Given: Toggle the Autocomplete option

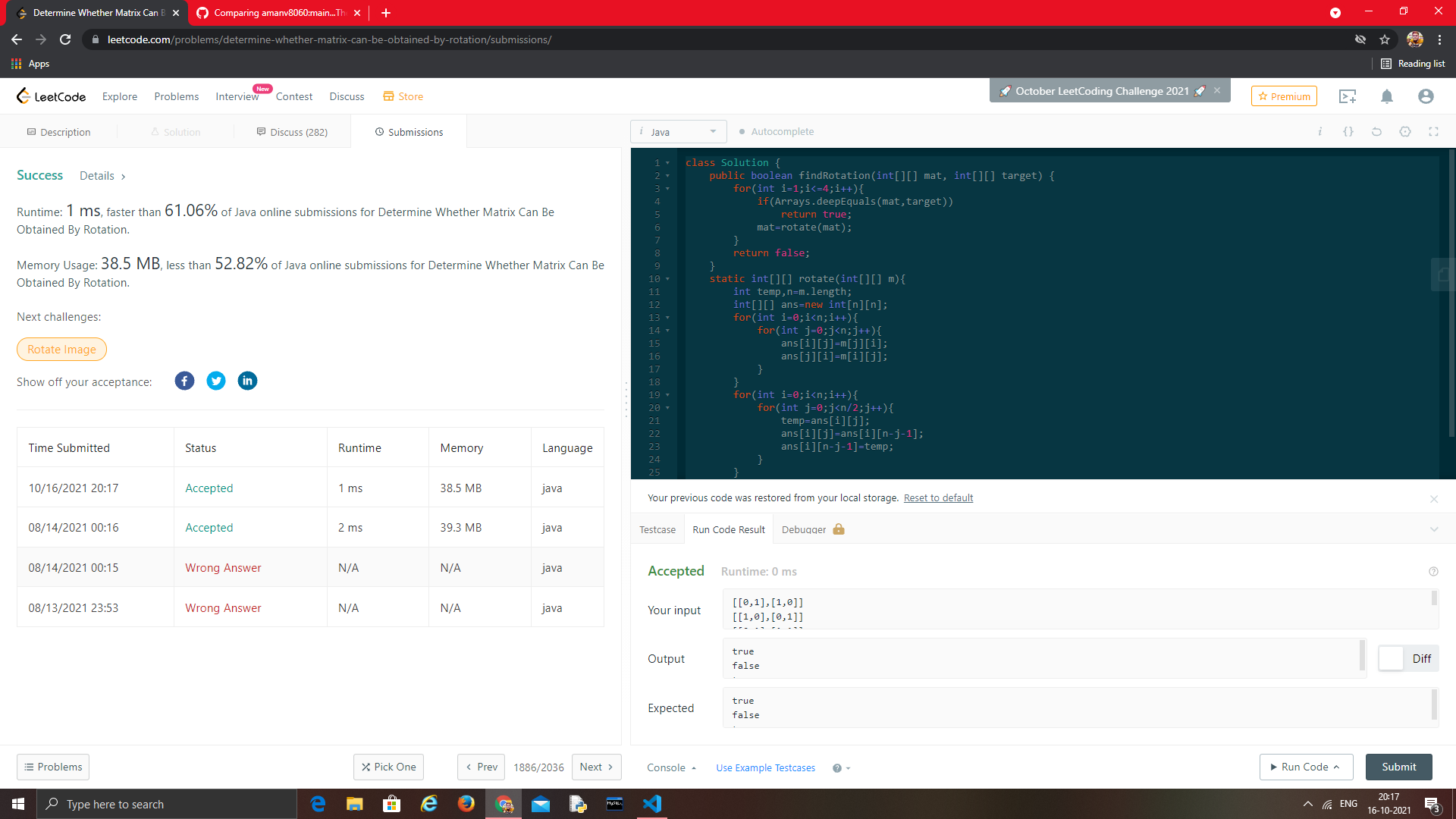Looking at the screenshot, I should point(776,132).
